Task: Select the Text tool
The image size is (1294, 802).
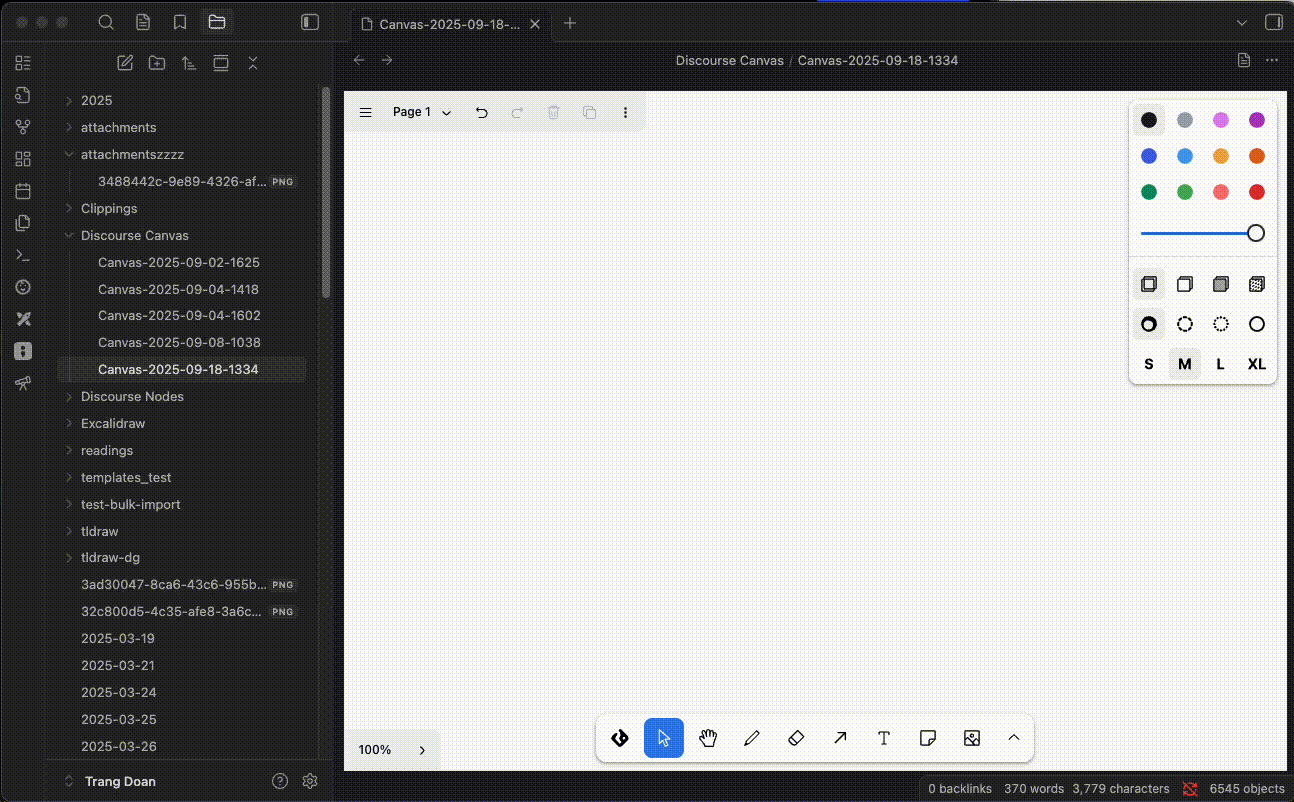Action: (884, 738)
